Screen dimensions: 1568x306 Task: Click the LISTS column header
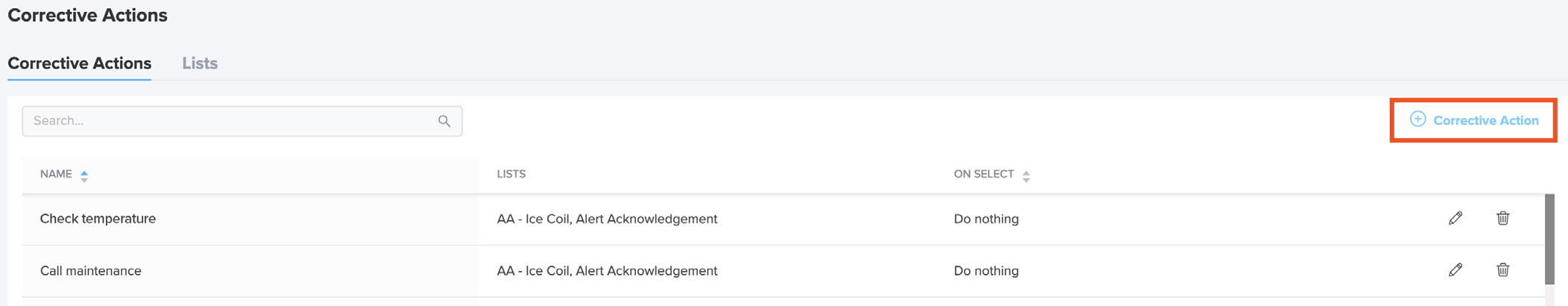coord(511,174)
